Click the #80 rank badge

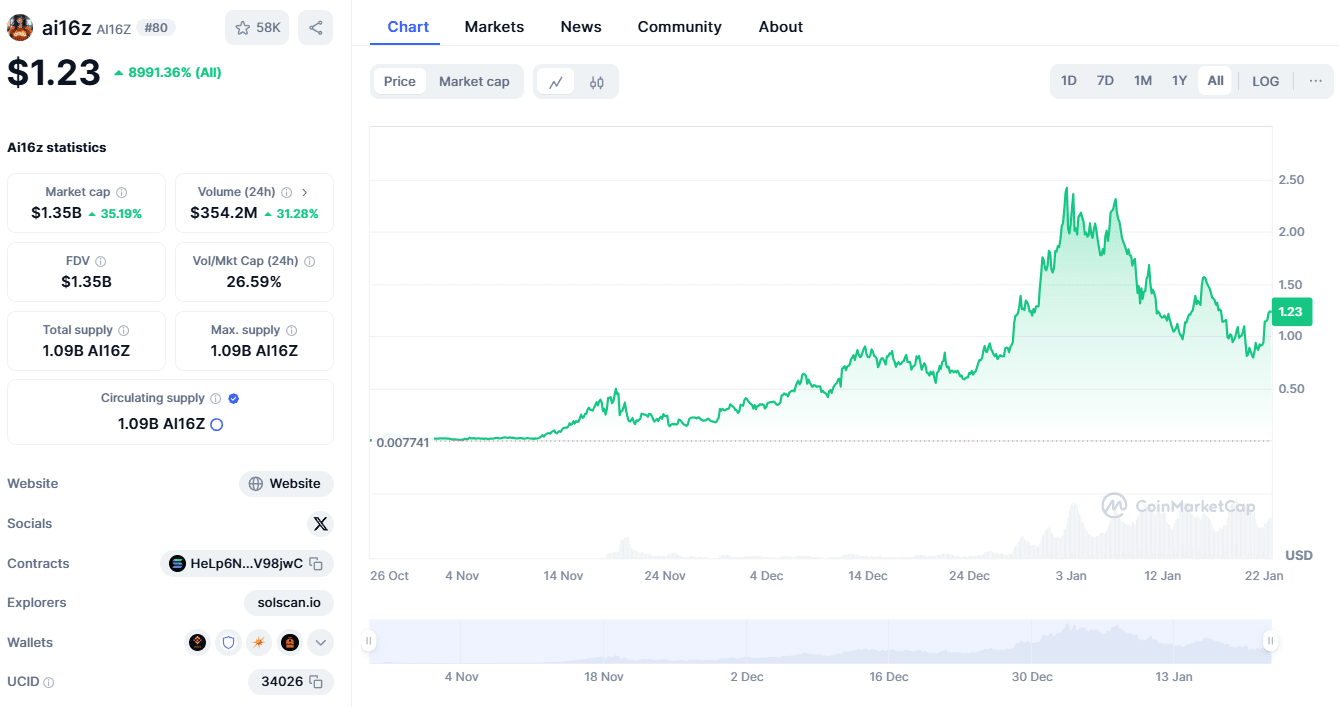156,28
